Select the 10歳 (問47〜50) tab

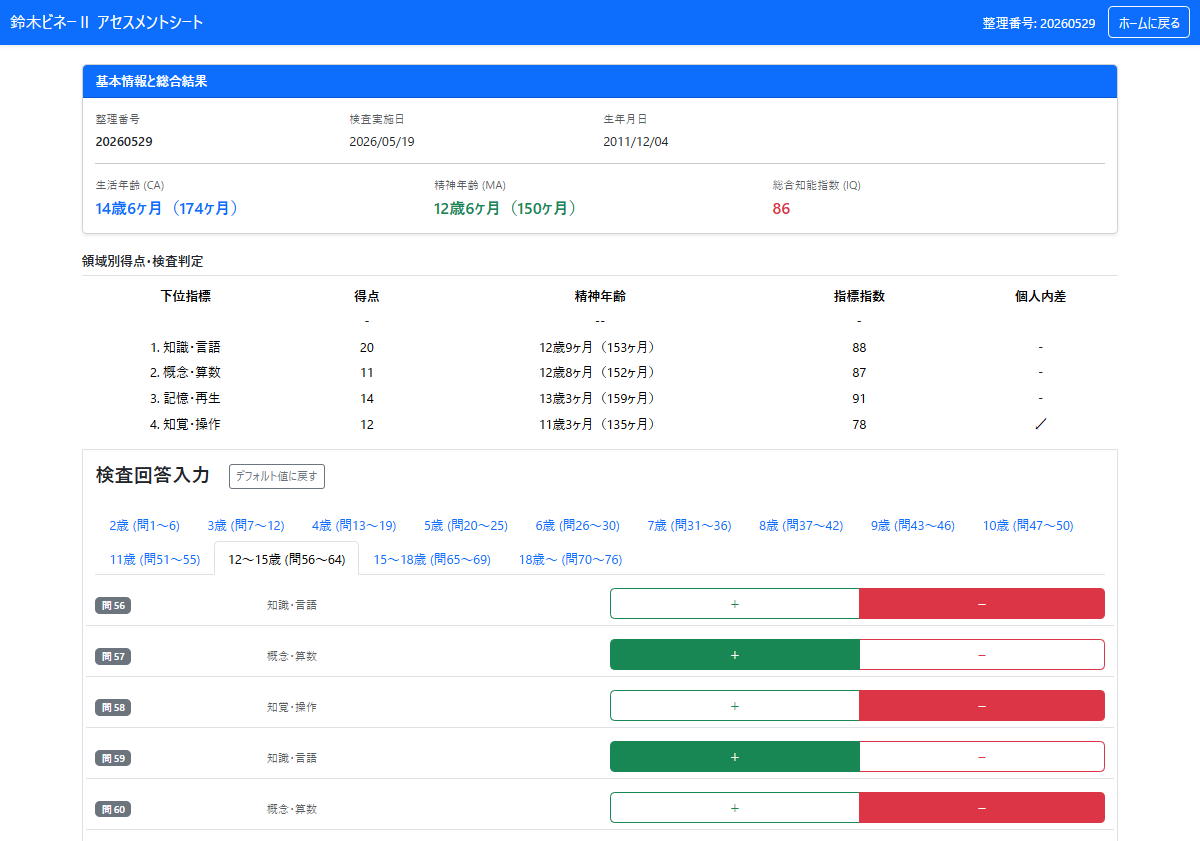[1028, 525]
